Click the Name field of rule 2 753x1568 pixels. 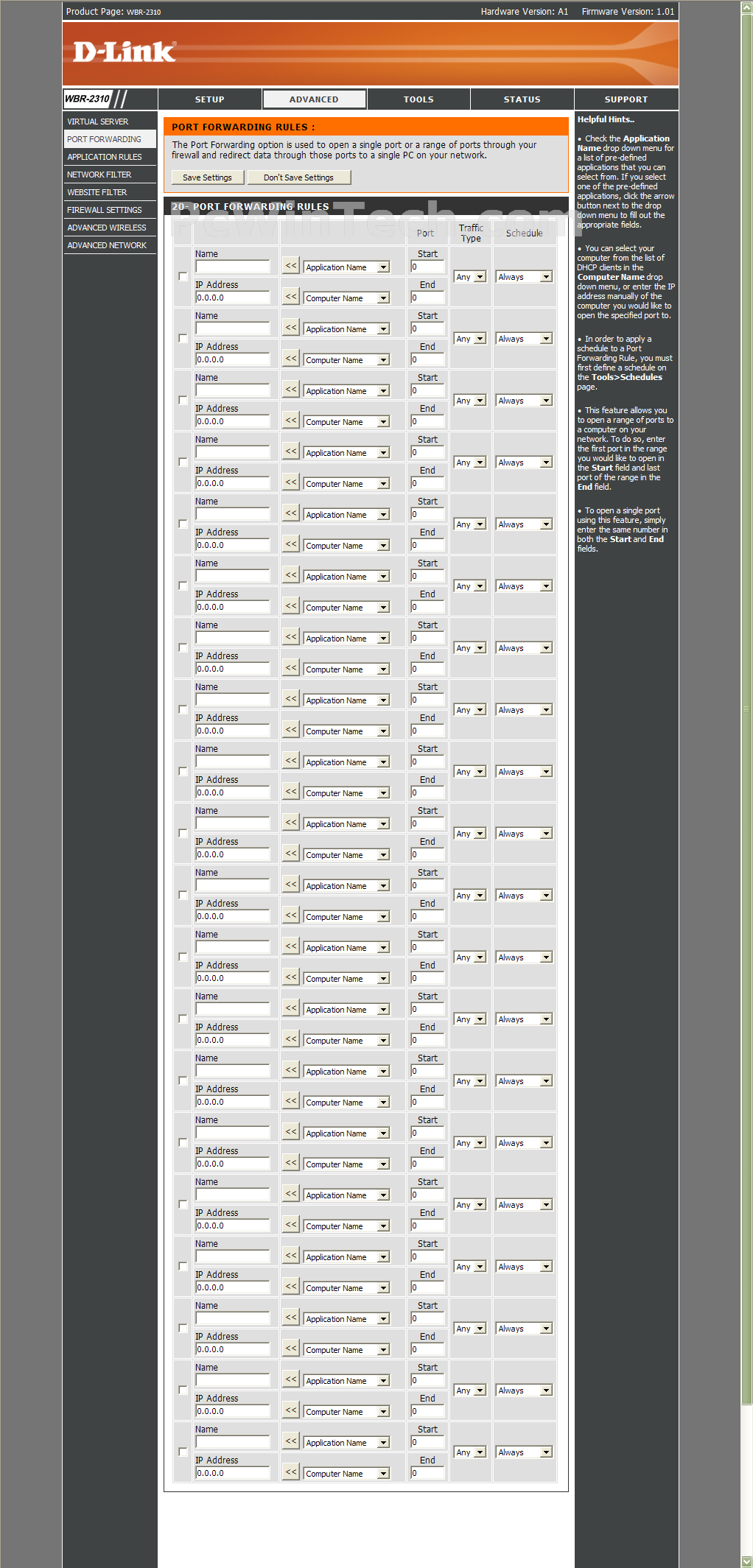[x=233, y=328]
